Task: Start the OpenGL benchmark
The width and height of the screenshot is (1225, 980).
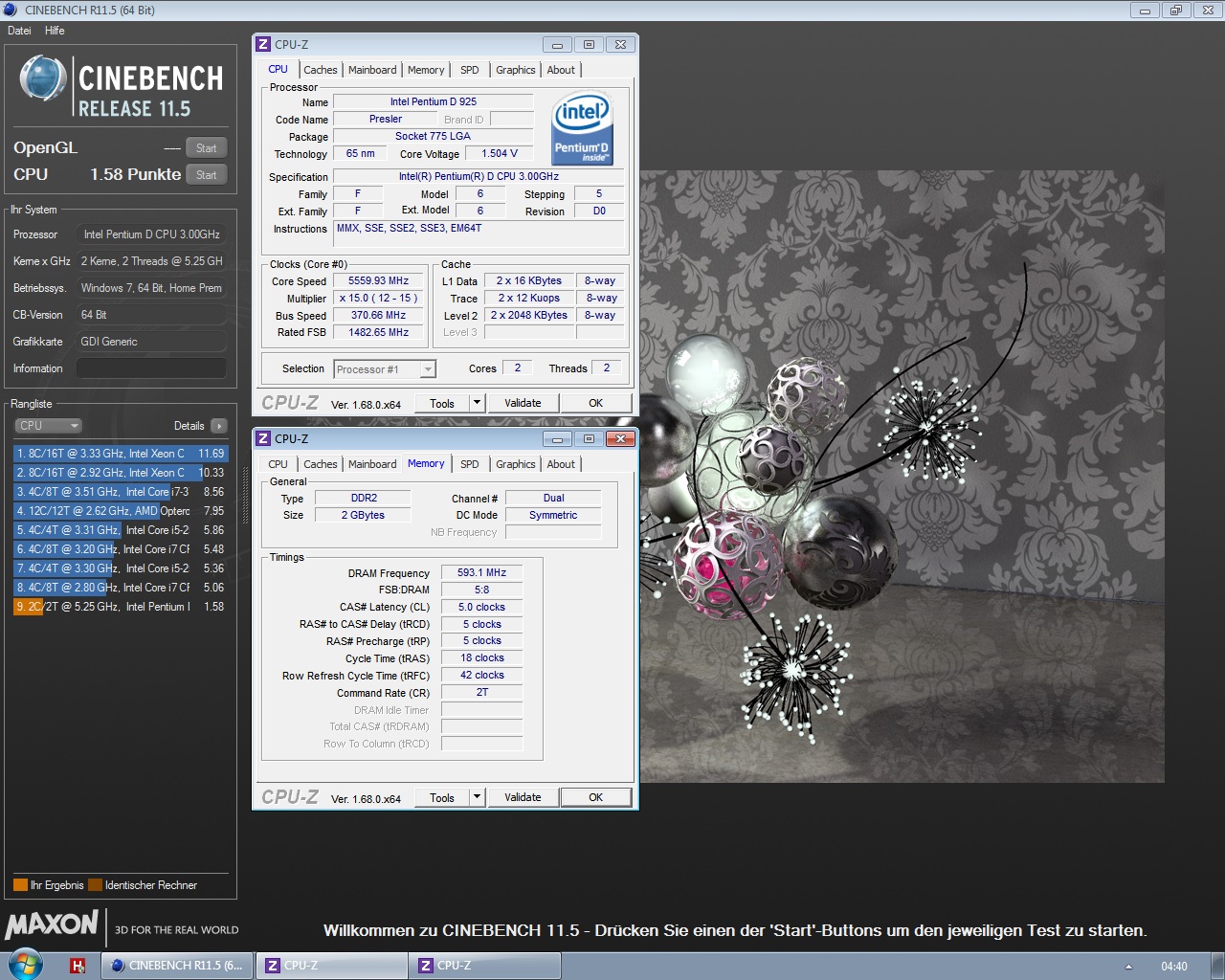Action: [x=206, y=148]
